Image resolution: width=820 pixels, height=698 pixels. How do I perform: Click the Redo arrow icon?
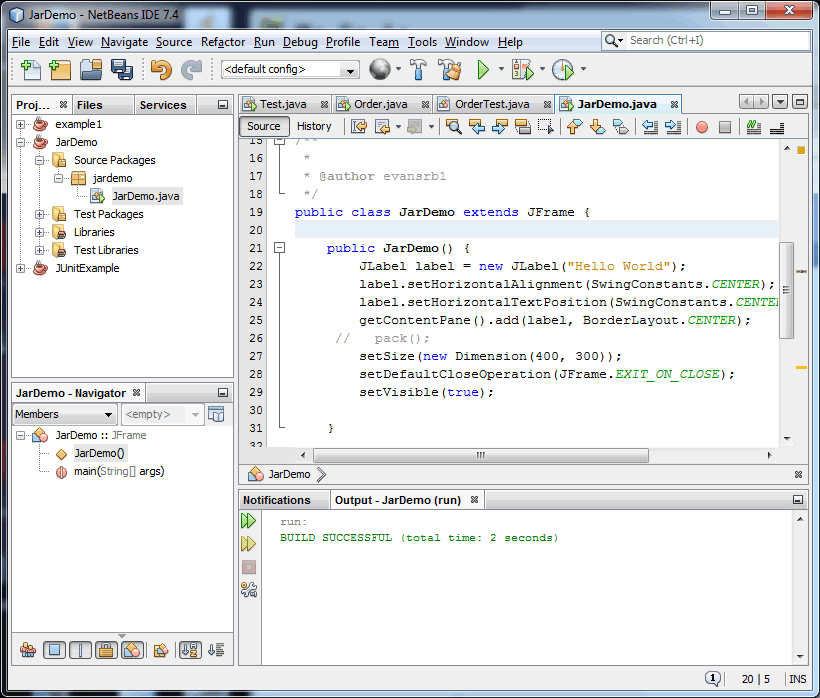[191, 70]
